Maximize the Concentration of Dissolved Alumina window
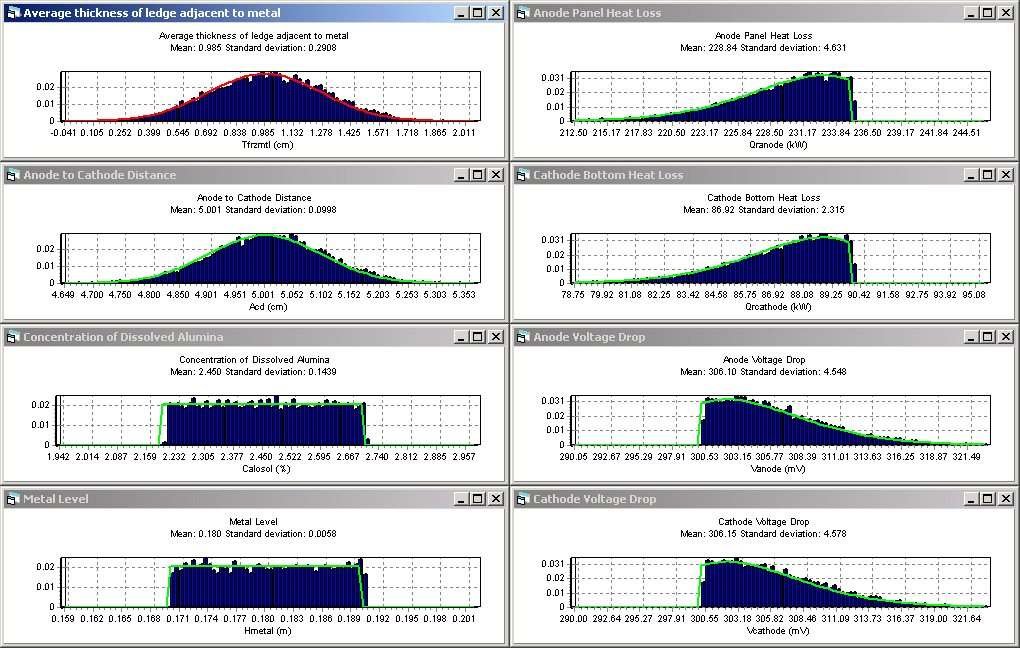Viewport: 1020px width, 648px height. pos(478,337)
